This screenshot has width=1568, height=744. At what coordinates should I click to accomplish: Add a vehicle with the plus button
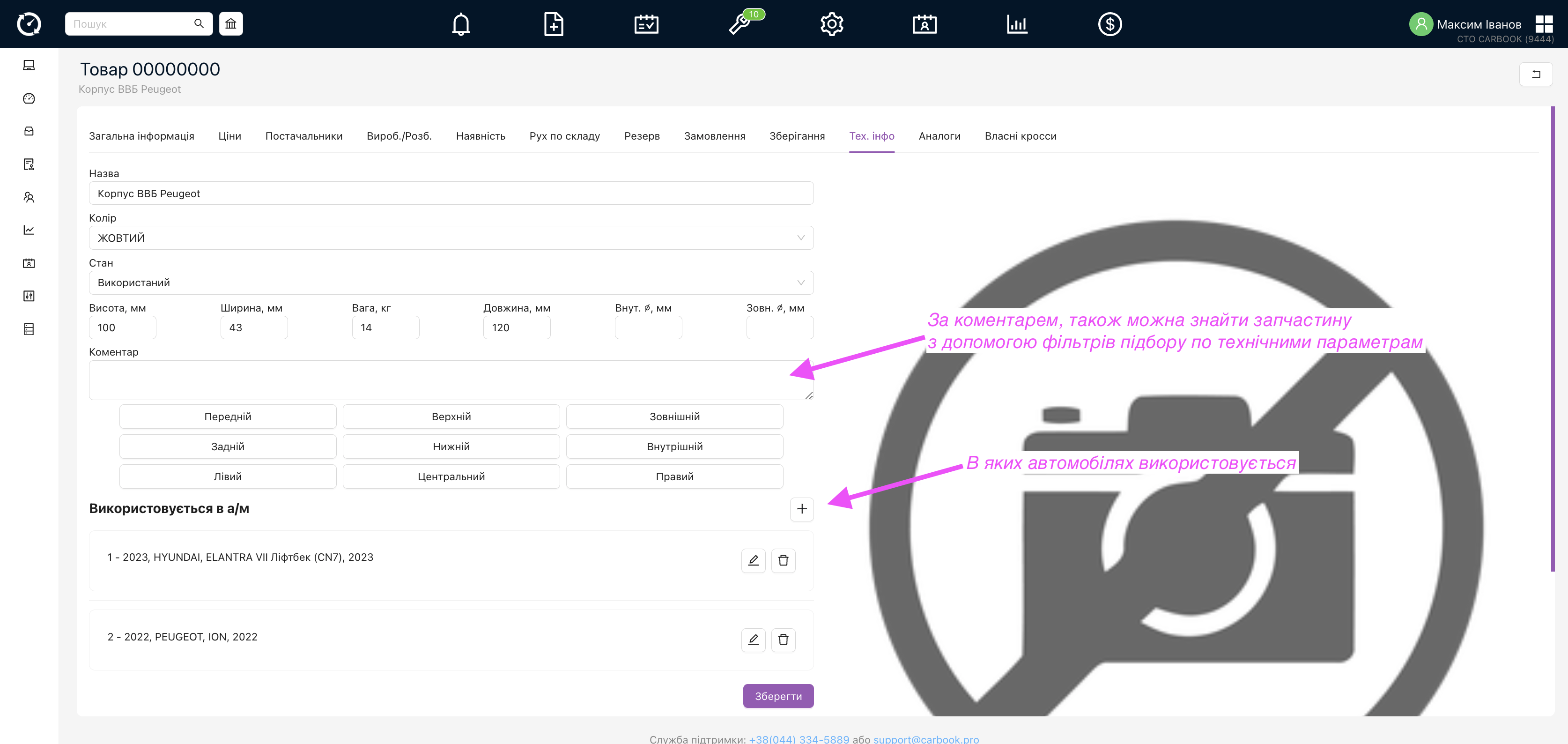[x=802, y=508]
